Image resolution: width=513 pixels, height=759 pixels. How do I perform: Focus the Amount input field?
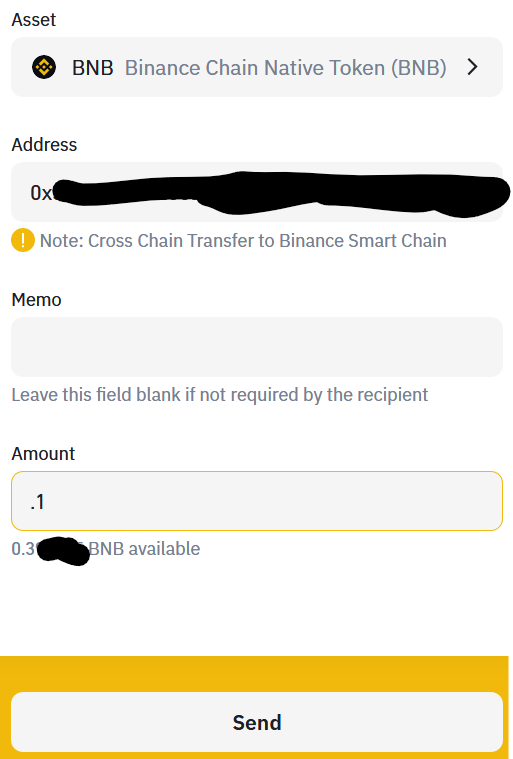click(256, 501)
